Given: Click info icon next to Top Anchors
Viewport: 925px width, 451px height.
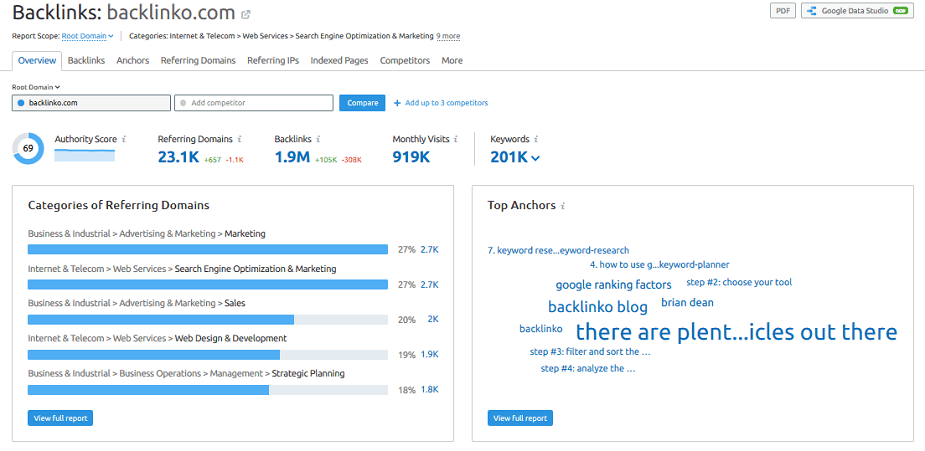Looking at the screenshot, I should click(x=563, y=206).
